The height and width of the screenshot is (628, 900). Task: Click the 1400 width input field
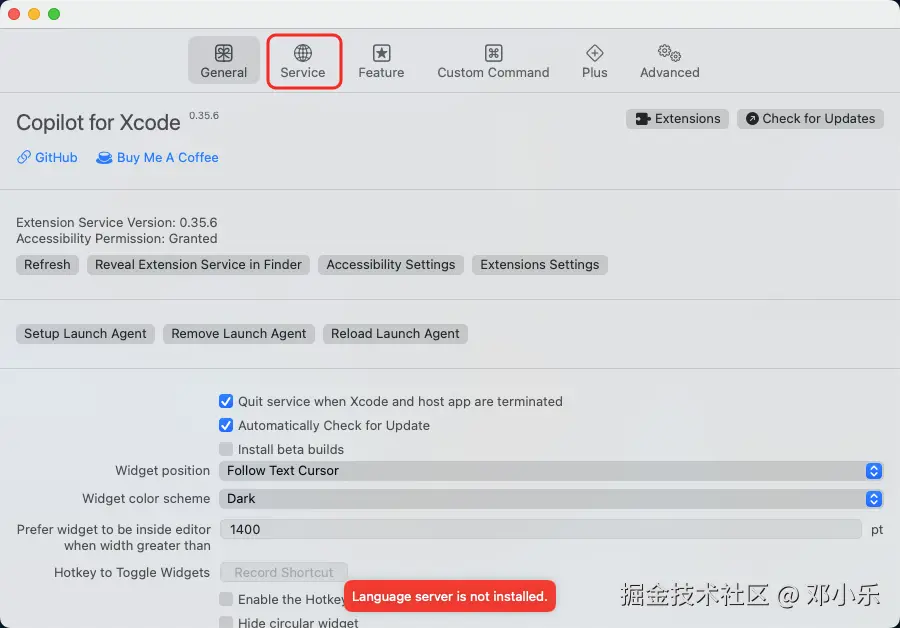(x=540, y=529)
